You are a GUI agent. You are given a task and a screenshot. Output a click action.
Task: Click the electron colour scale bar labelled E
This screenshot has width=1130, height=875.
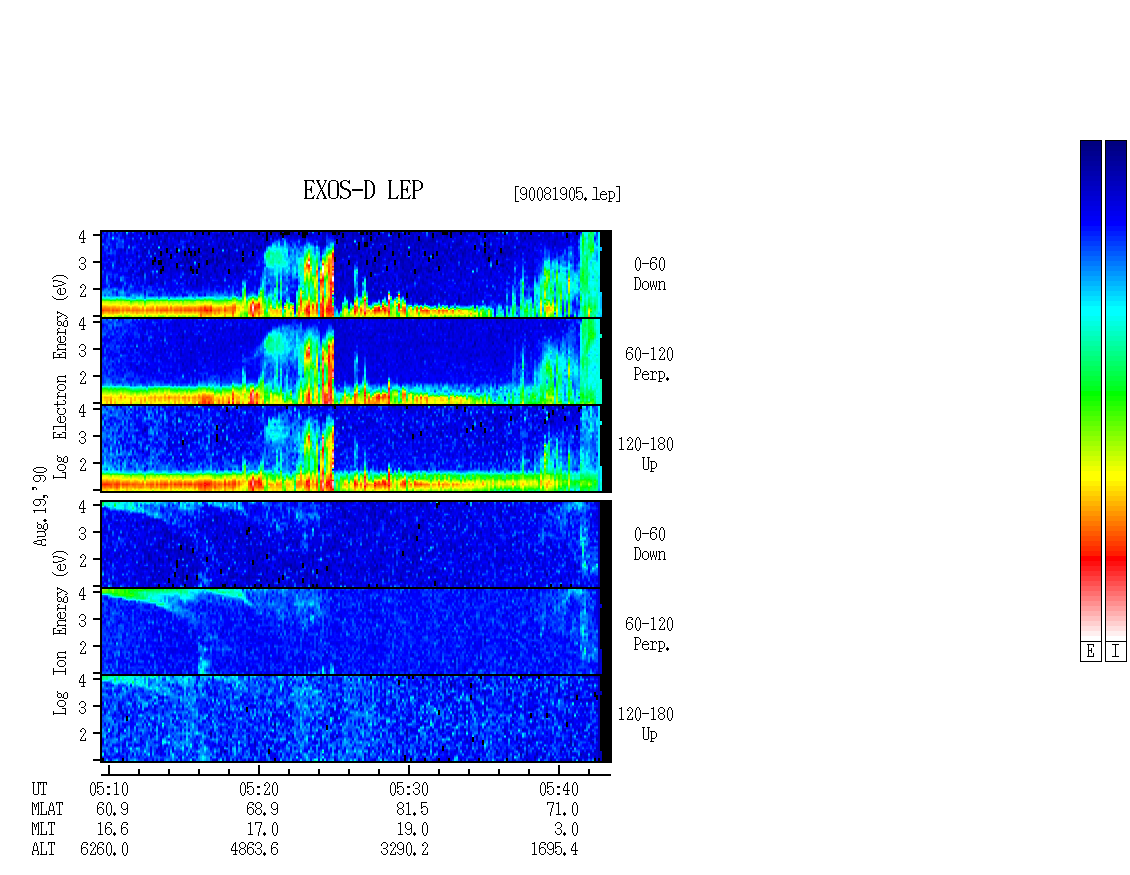1090,390
